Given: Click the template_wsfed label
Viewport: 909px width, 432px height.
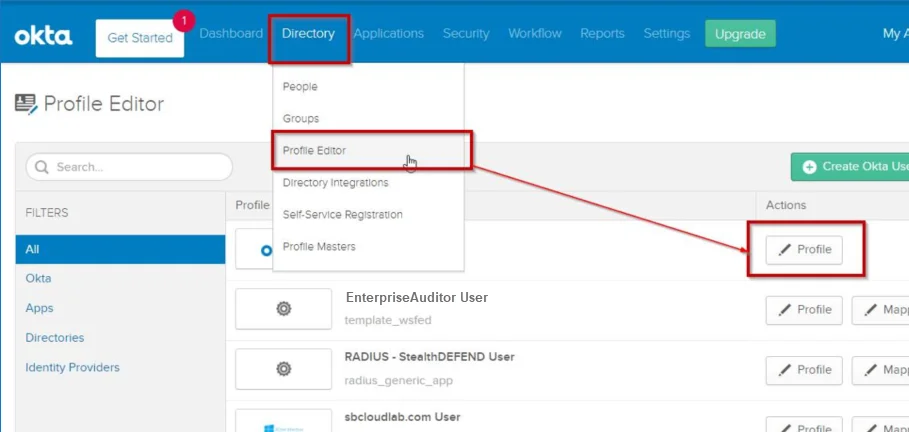Looking at the screenshot, I should [388, 320].
